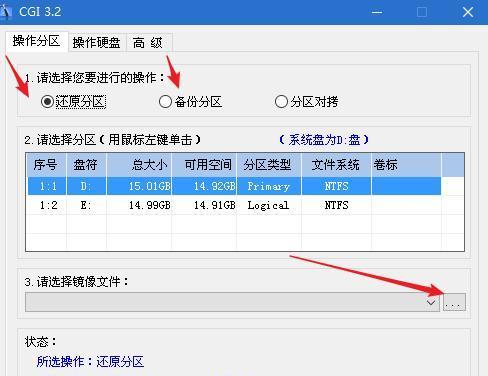
Task: Click NTFS cell in the E: row
Action: click(x=336, y=205)
